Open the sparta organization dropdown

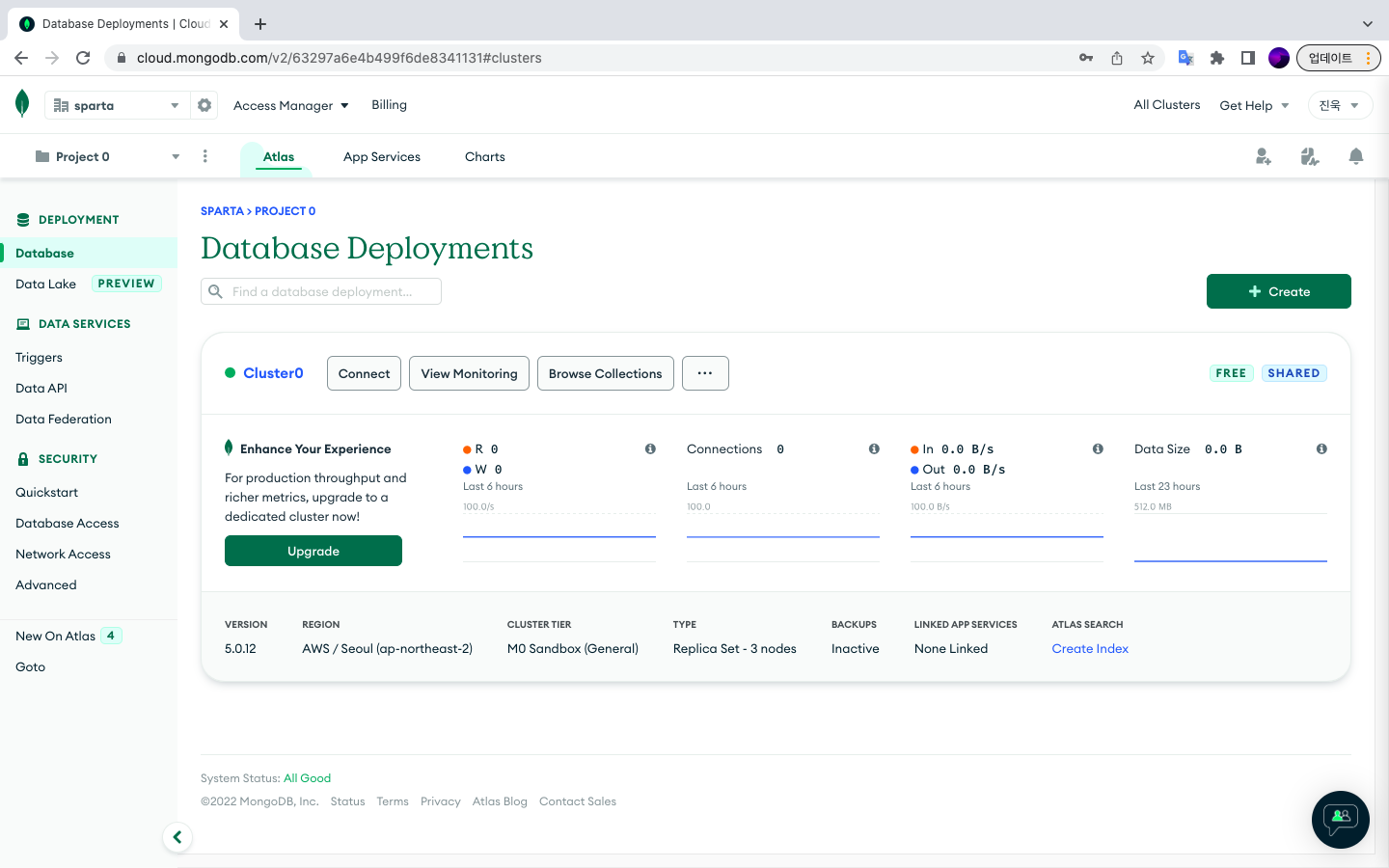pyautogui.click(x=117, y=105)
